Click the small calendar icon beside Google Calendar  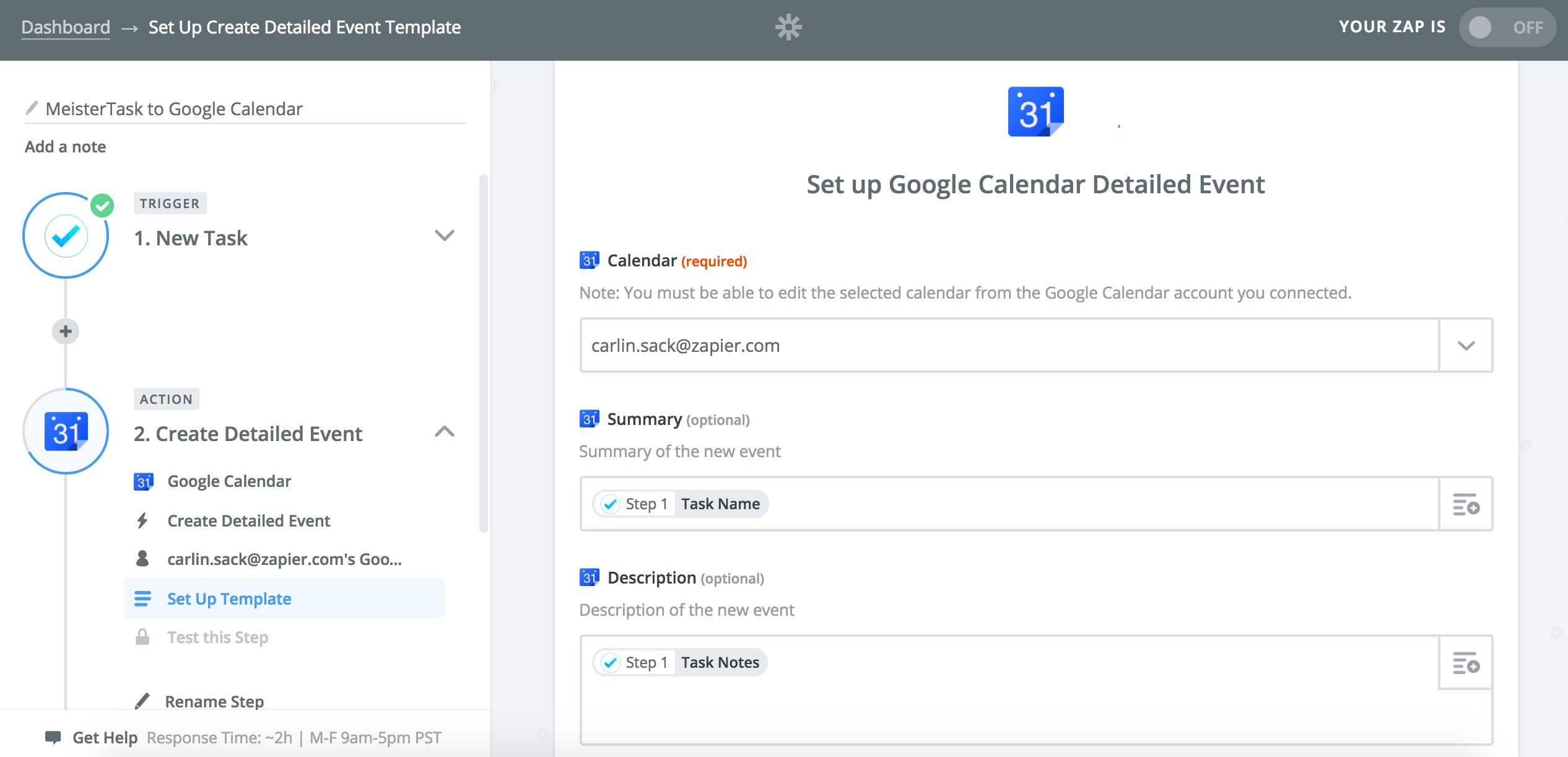coord(144,481)
